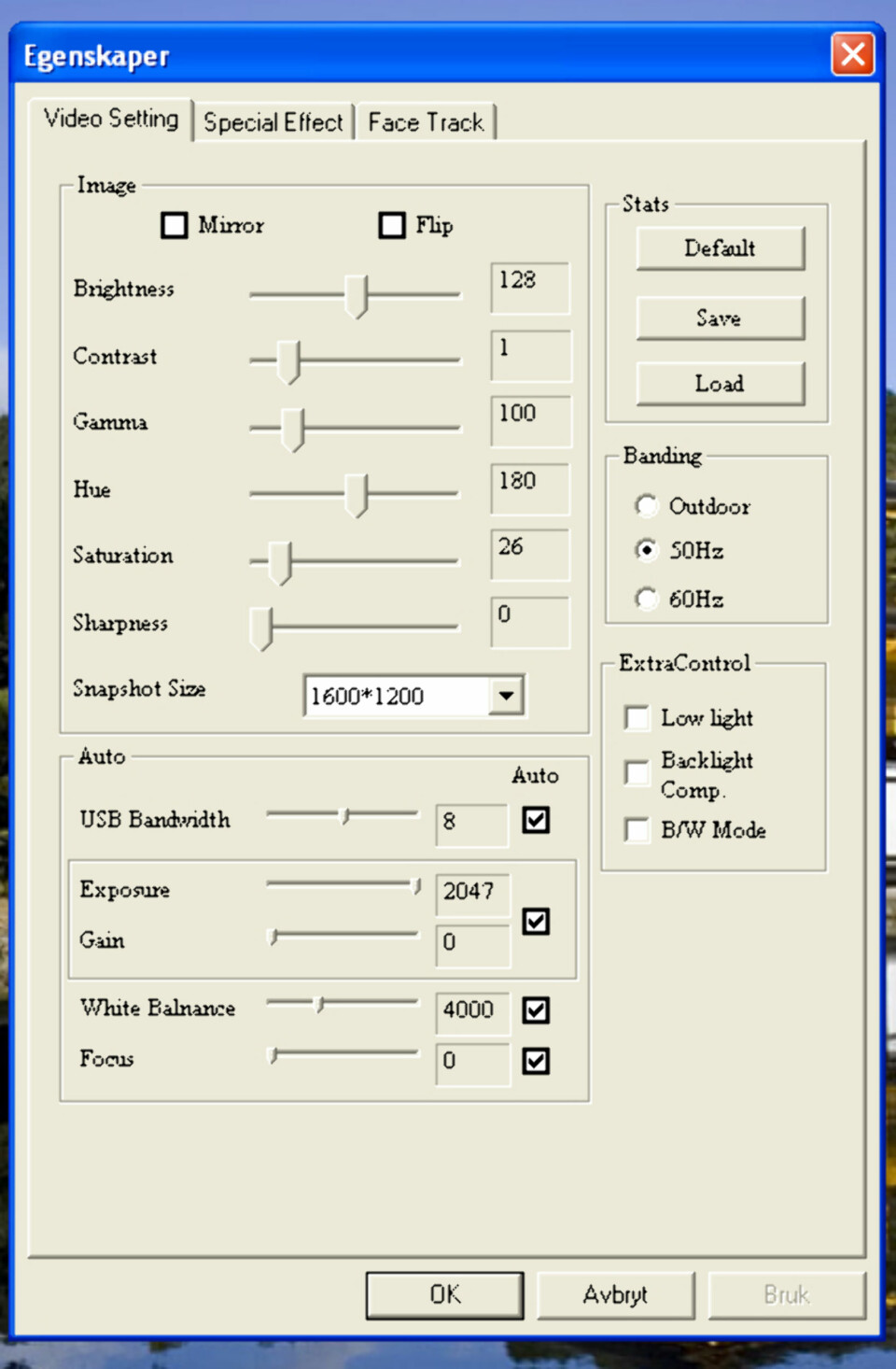The width and height of the screenshot is (896, 1369).
Task: Click the USB Bandwidth value field showing 8
Action: pyautogui.click(x=472, y=825)
